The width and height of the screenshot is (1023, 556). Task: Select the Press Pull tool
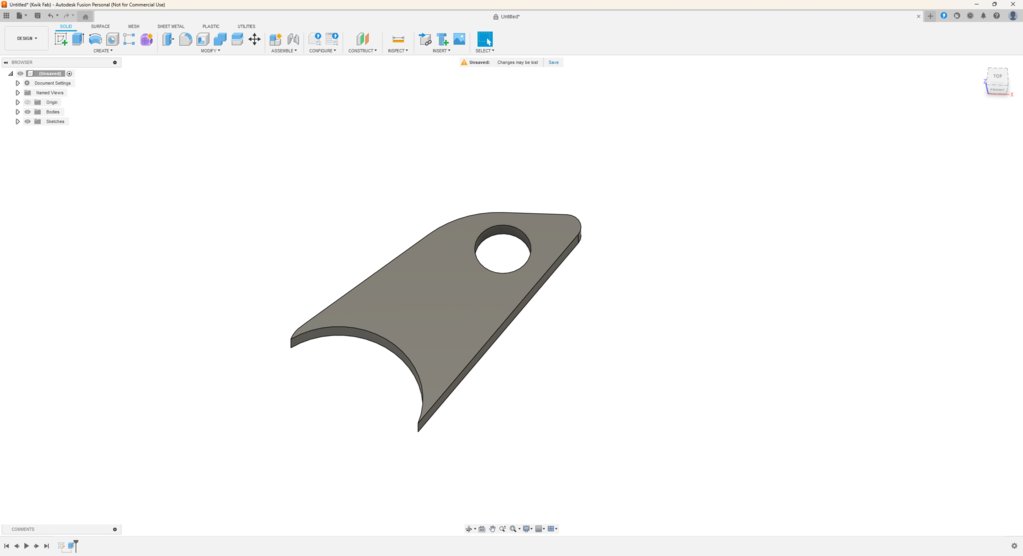pos(168,39)
